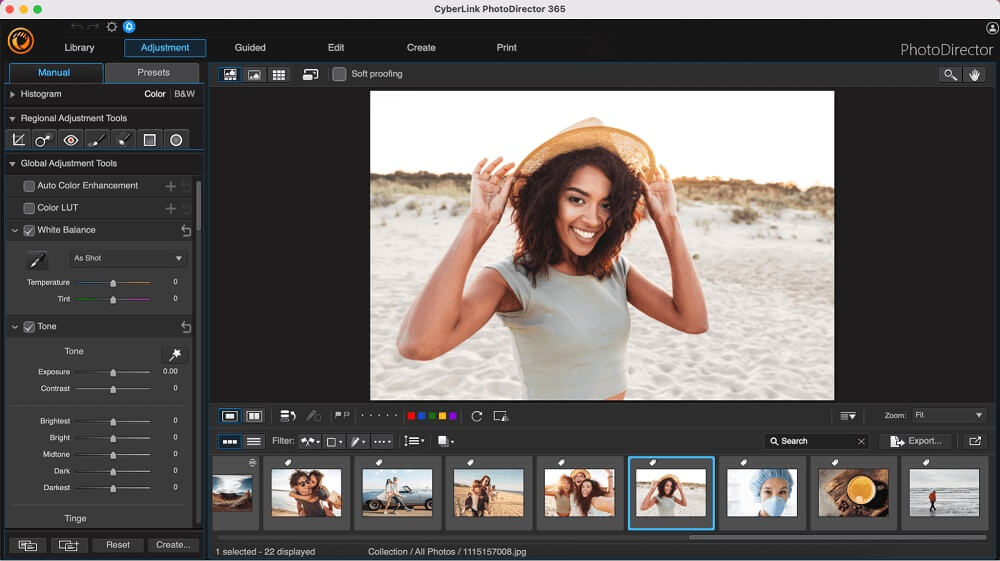Open the Guided module tab
Screen dimensions: 1000x561
click(x=250, y=48)
